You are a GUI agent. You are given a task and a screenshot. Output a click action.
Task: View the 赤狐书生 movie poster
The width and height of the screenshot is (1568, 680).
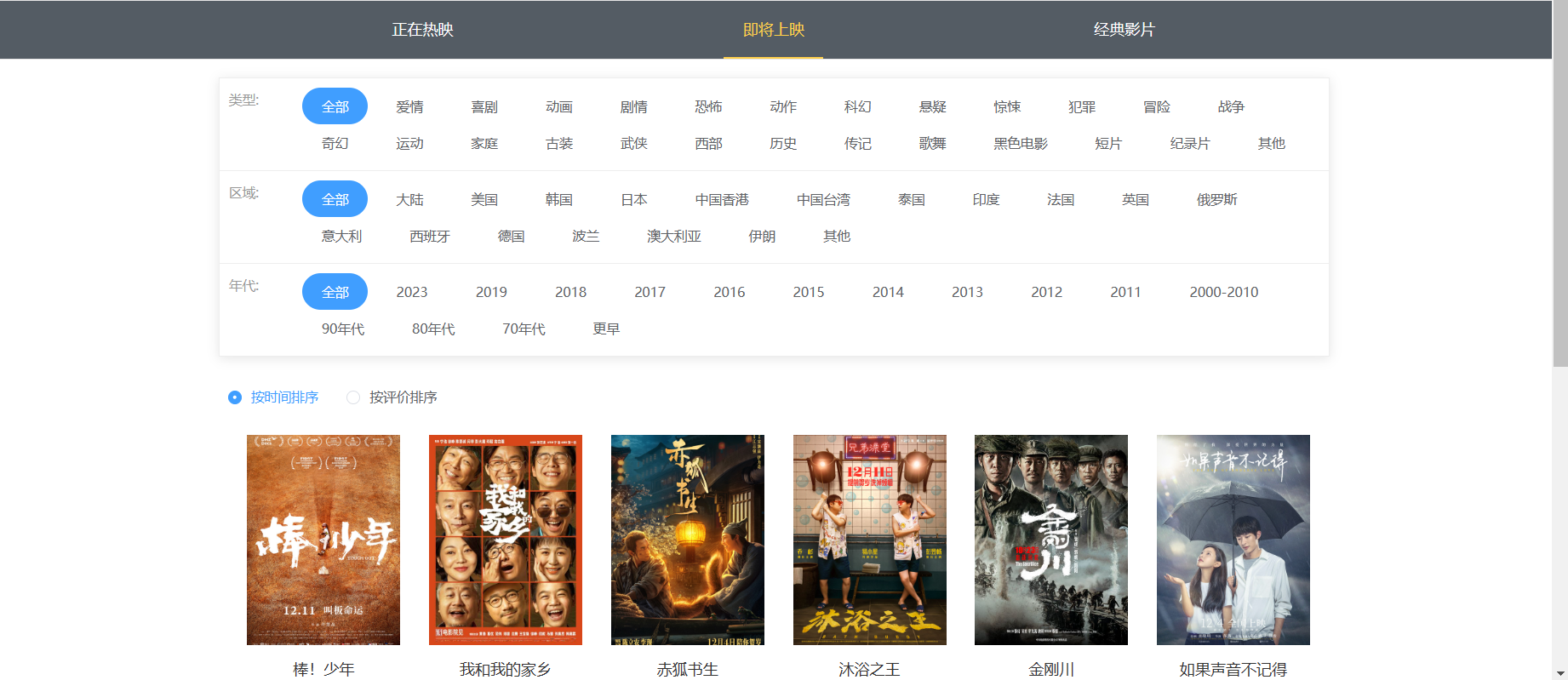pos(688,540)
